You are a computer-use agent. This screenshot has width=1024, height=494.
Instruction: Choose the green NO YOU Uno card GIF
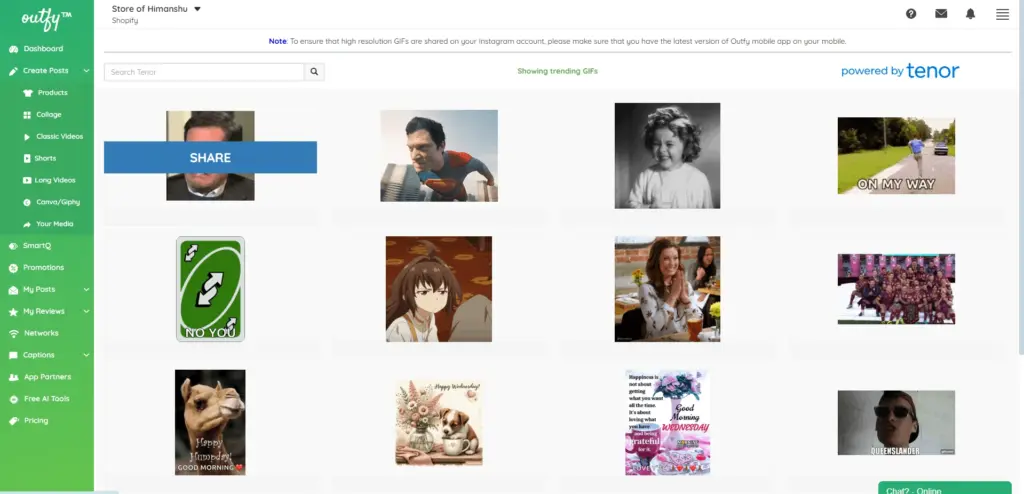click(x=210, y=289)
